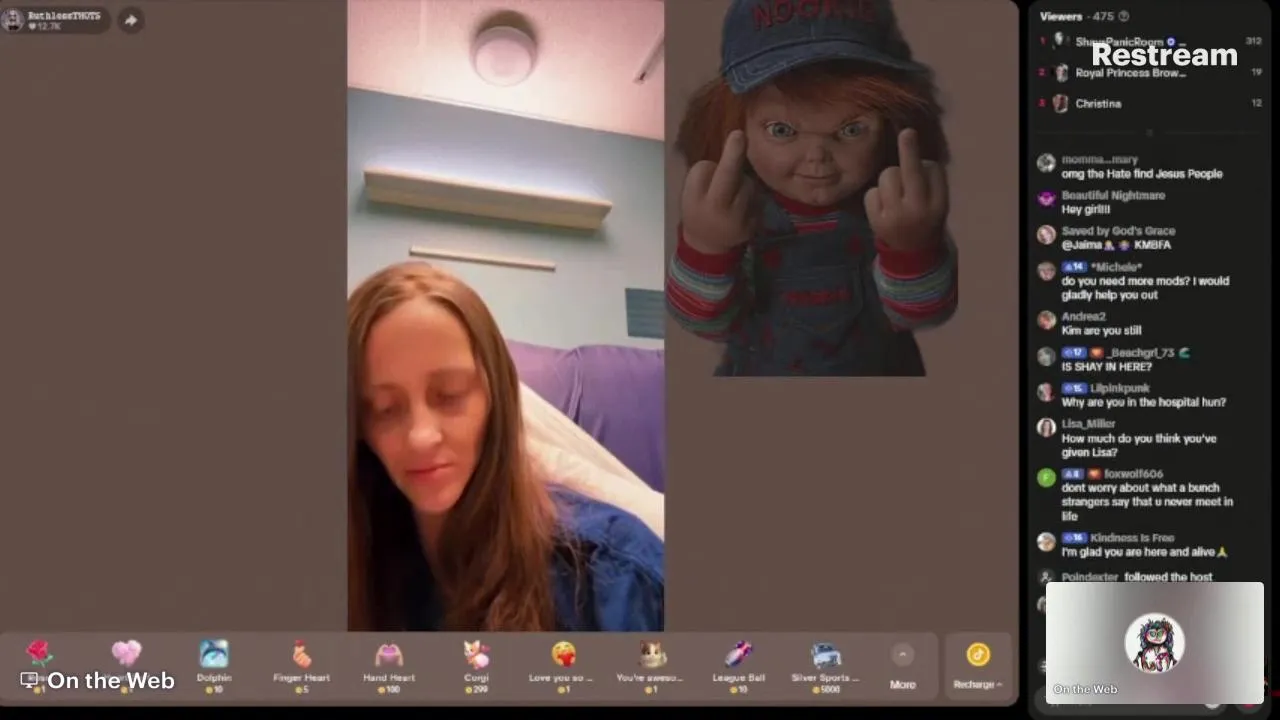Image resolution: width=1280 pixels, height=720 pixels.
Task: Send the Silver Sports car gift
Action: [x=825, y=664]
